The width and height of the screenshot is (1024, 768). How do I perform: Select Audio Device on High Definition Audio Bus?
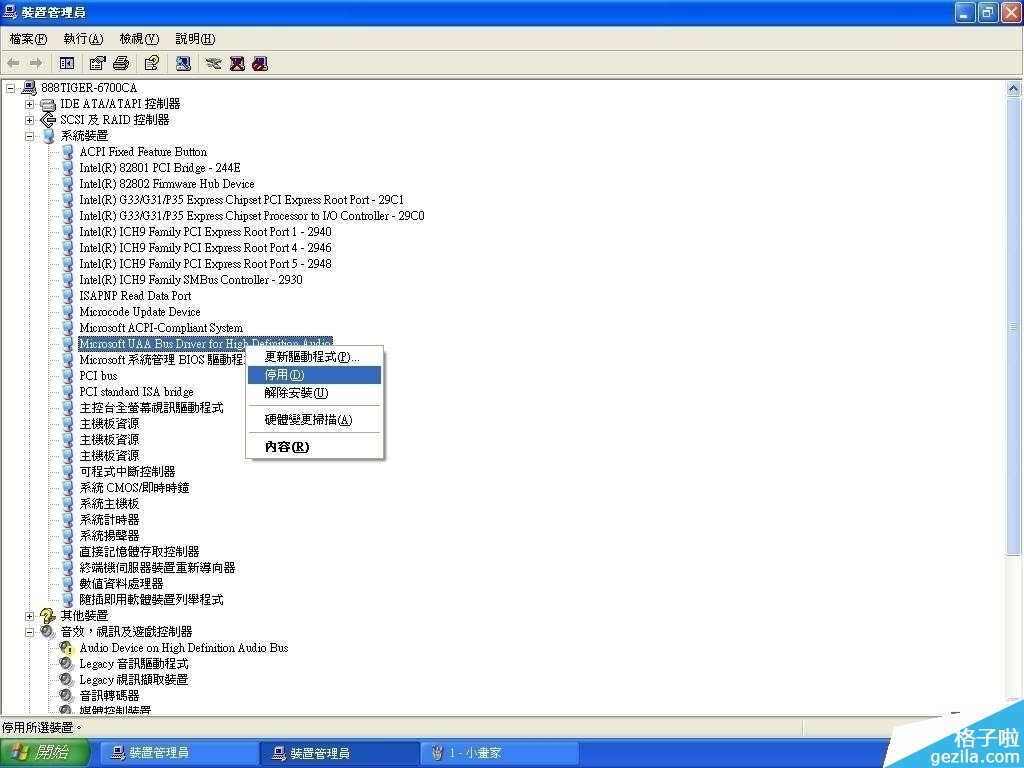point(183,648)
